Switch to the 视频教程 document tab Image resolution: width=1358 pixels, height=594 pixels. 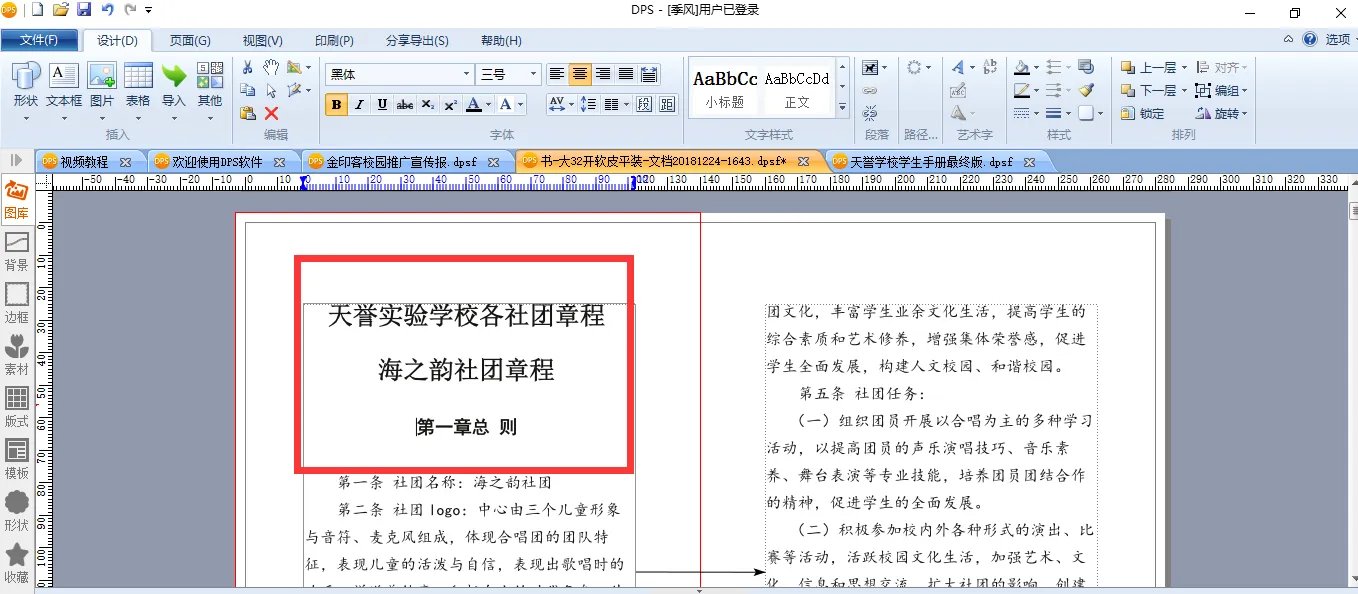[84, 161]
